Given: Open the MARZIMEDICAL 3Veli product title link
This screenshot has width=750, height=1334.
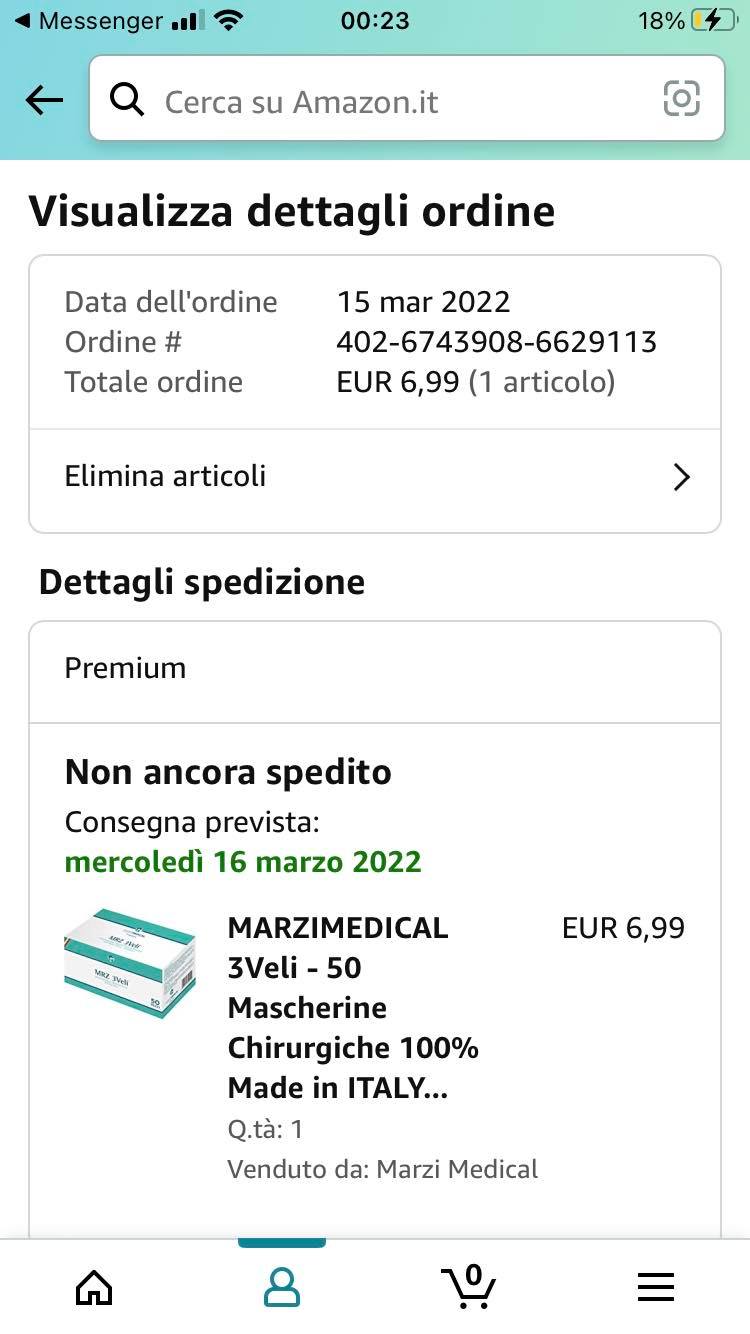Looking at the screenshot, I should (x=353, y=1007).
